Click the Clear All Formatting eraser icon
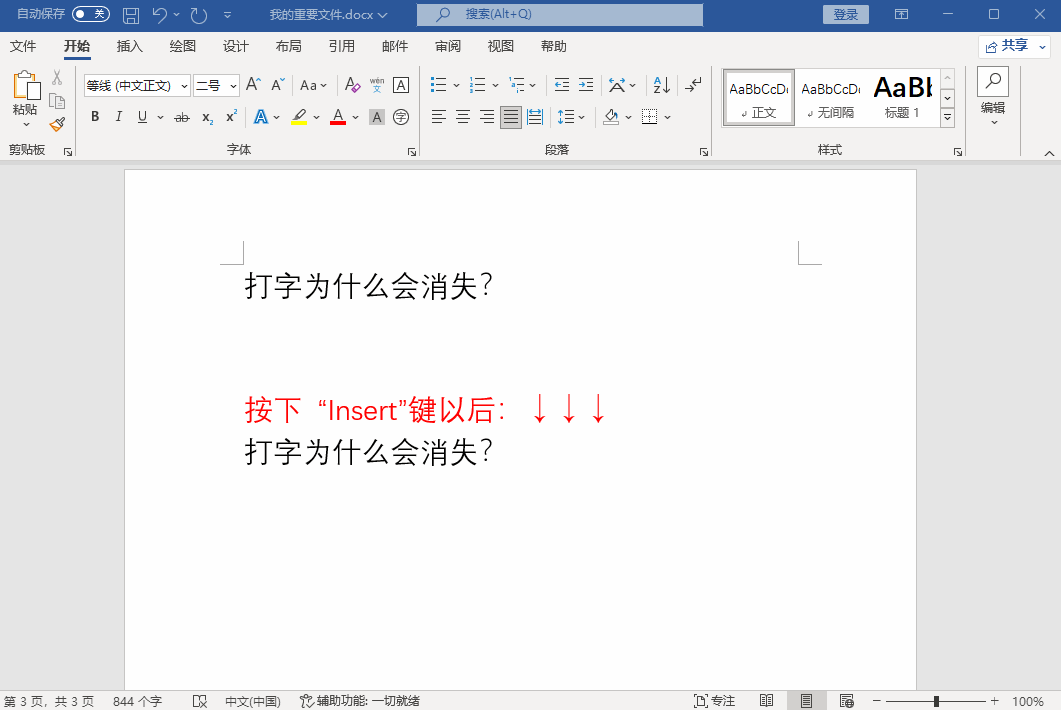The width and height of the screenshot is (1061, 710). 352,85
